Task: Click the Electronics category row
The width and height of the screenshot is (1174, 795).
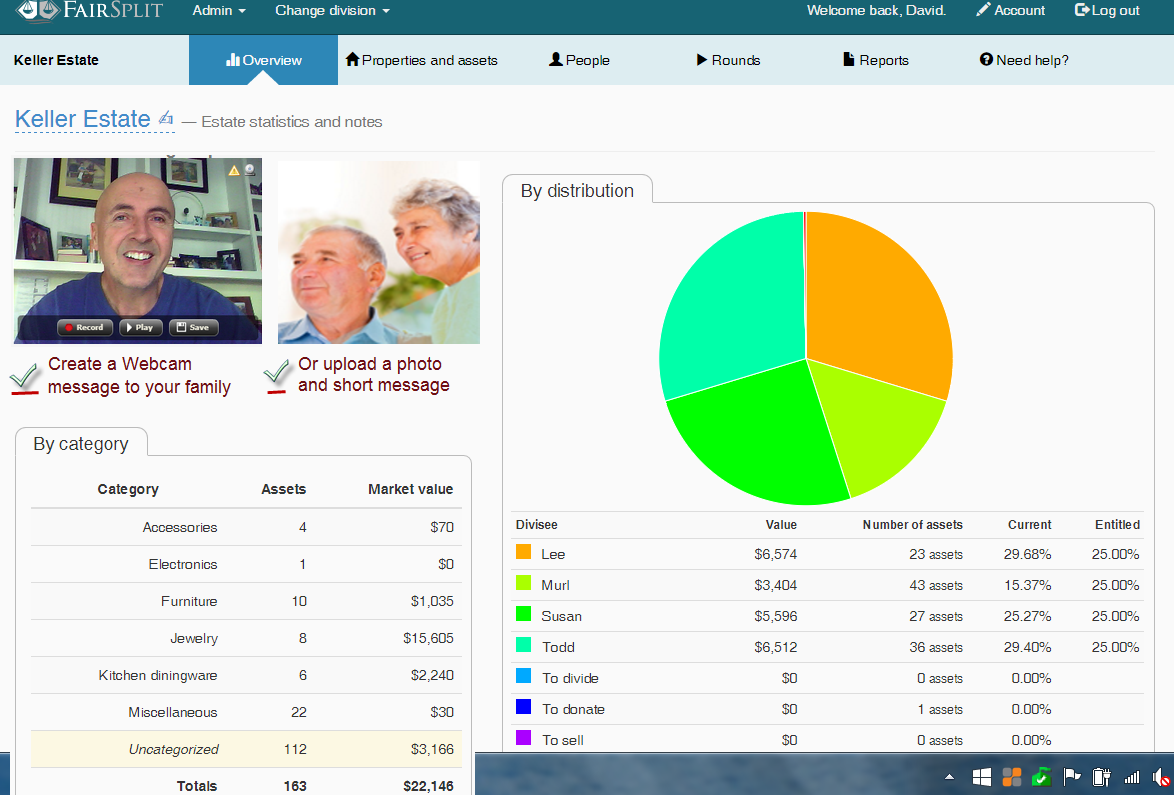Action: 246,564
